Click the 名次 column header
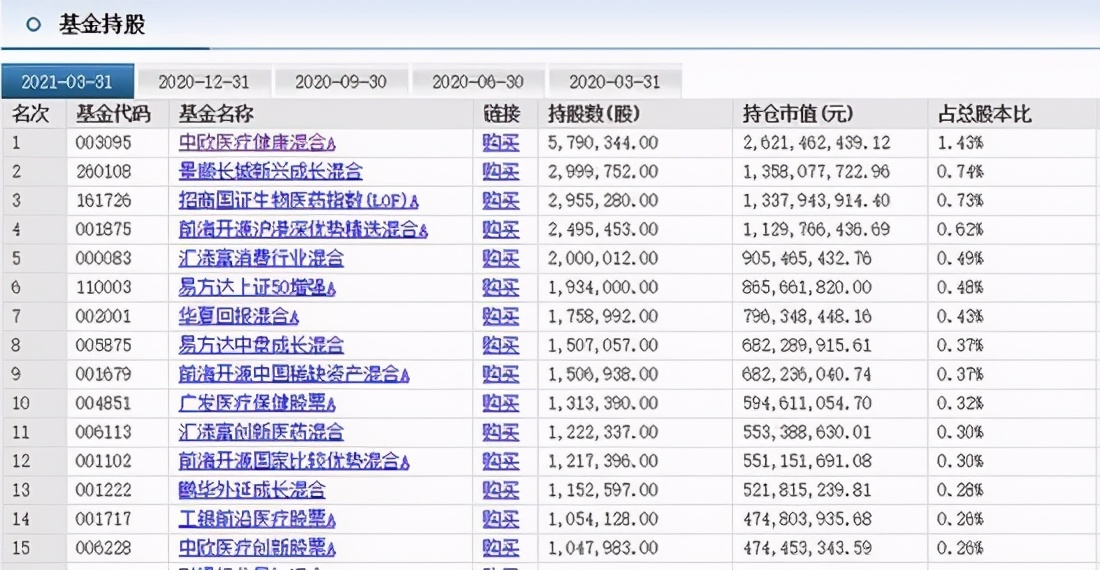Screen dimensions: 1100x570 coord(31,114)
